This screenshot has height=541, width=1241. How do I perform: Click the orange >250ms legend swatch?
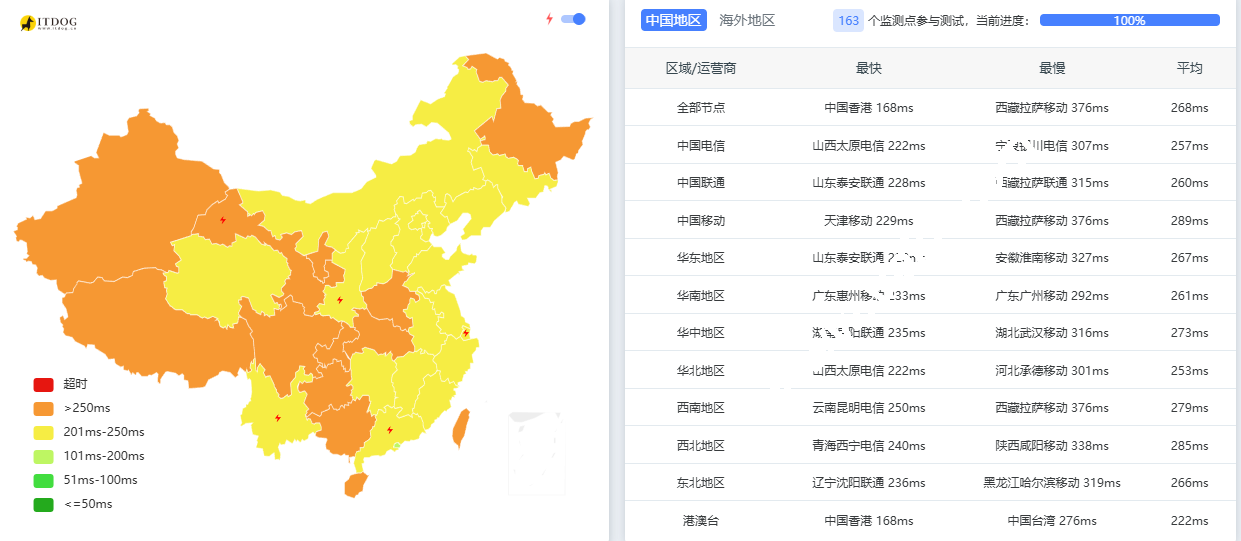tap(43, 408)
